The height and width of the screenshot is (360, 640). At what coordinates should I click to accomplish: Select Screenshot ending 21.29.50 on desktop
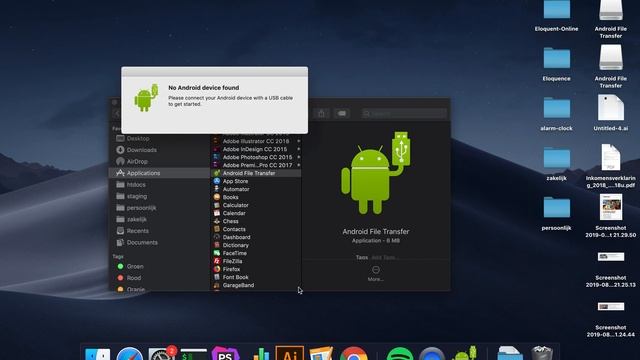coord(611,216)
